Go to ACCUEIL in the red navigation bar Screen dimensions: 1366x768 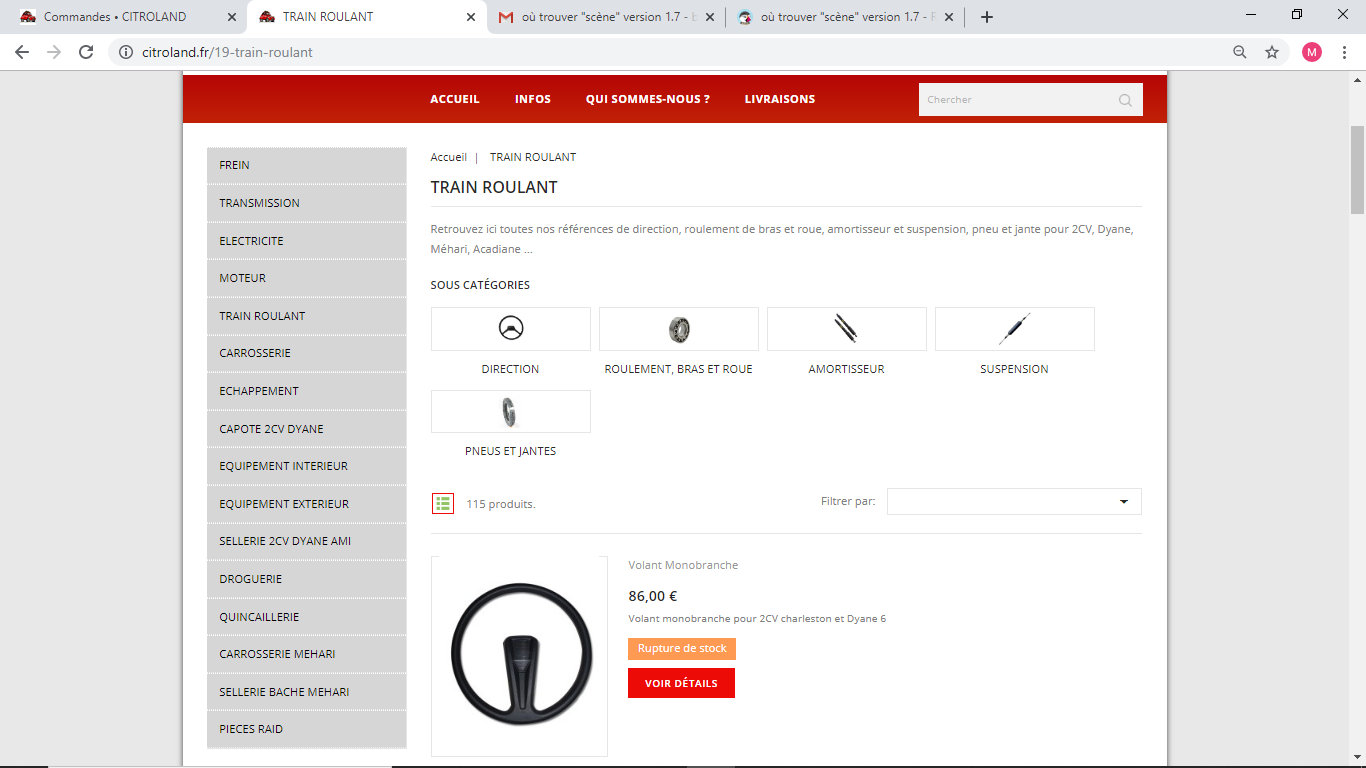(x=455, y=99)
